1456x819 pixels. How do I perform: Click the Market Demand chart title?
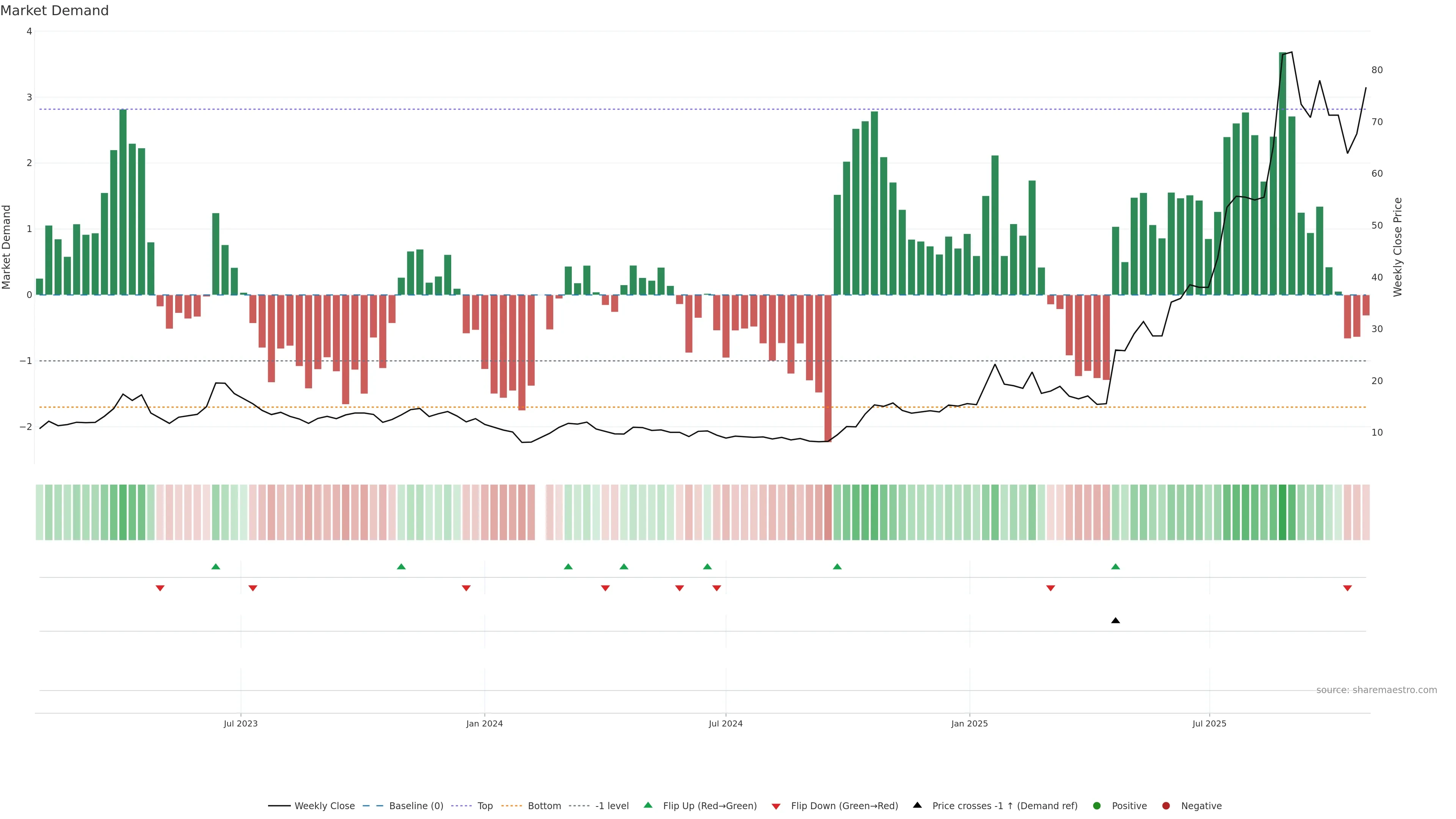55,11
